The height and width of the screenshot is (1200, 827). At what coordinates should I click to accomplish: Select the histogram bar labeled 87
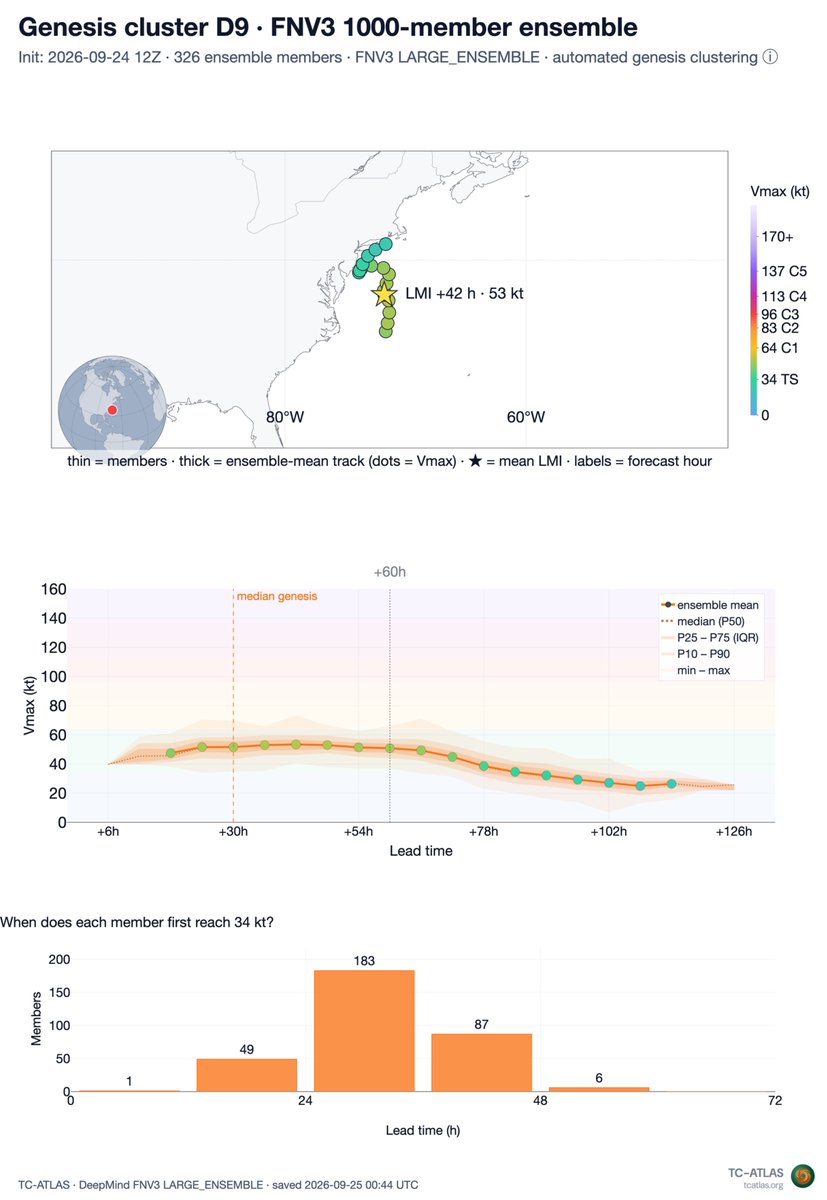(482, 1063)
